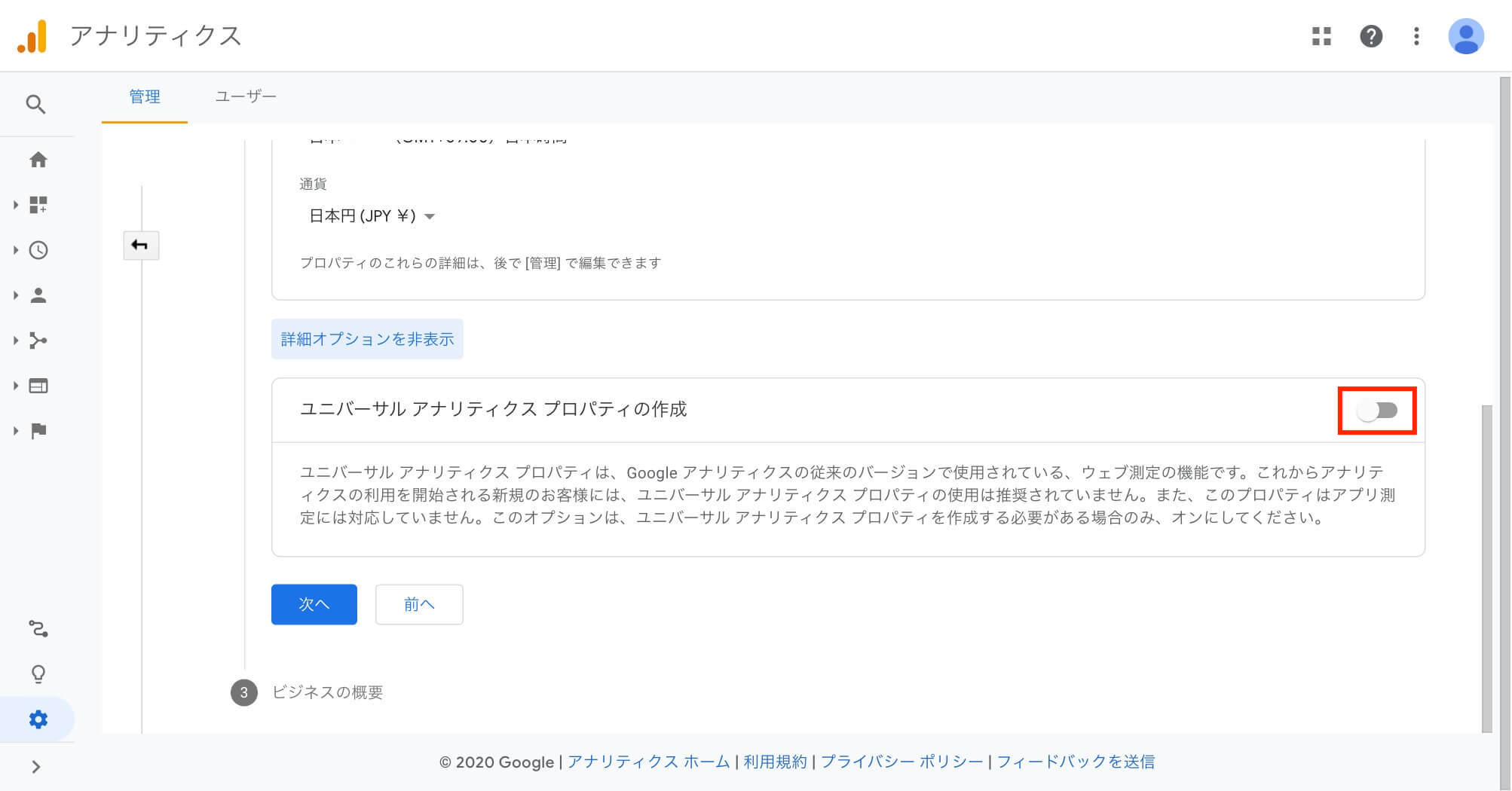Open the Behavior window icon
Viewport: 1512px width, 791px height.
tap(38, 386)
